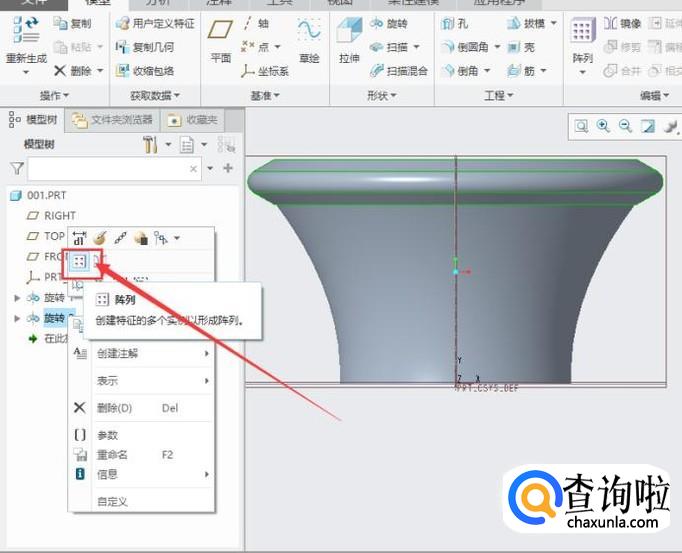Click the Extrude (拉伸) tool in the ribbon
The height and width of the screenshot is (553, 682).
[348, 40]
